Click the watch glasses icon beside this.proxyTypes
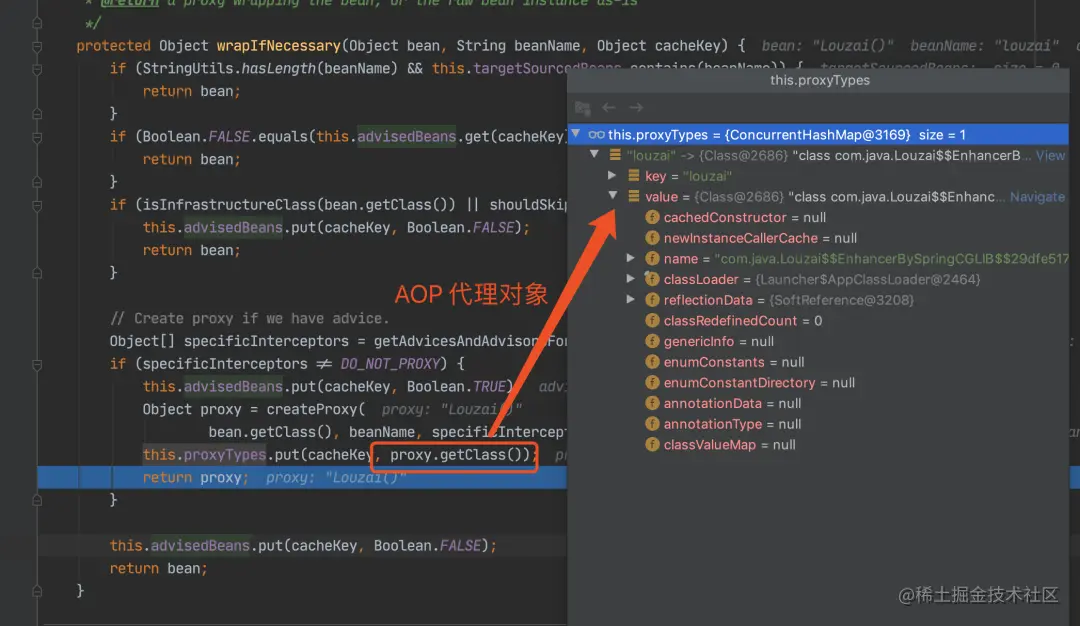Viewport: 1080px width, 626px height. (596, 135)
